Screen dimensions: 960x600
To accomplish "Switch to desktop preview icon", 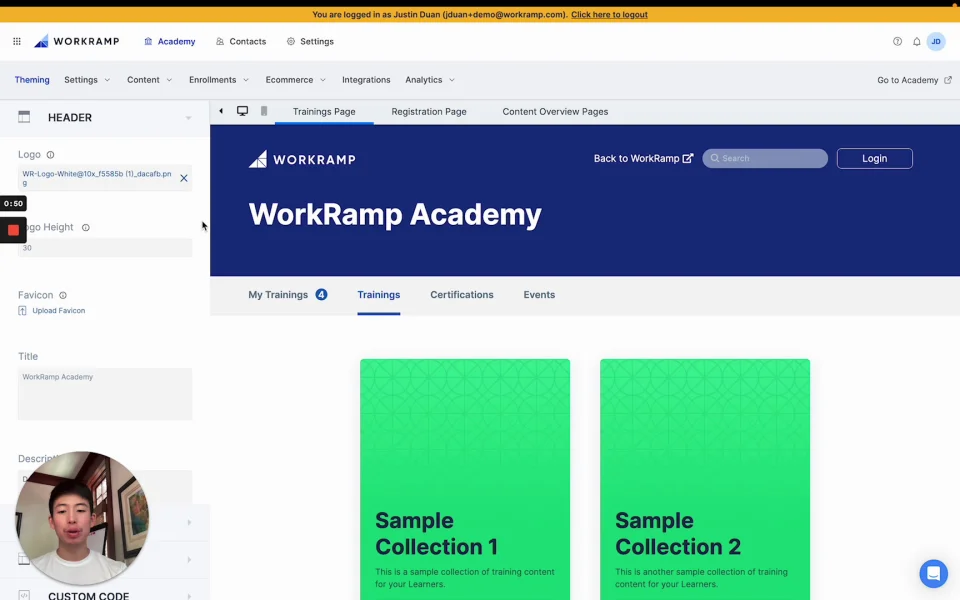I will [x=242, y=111].
